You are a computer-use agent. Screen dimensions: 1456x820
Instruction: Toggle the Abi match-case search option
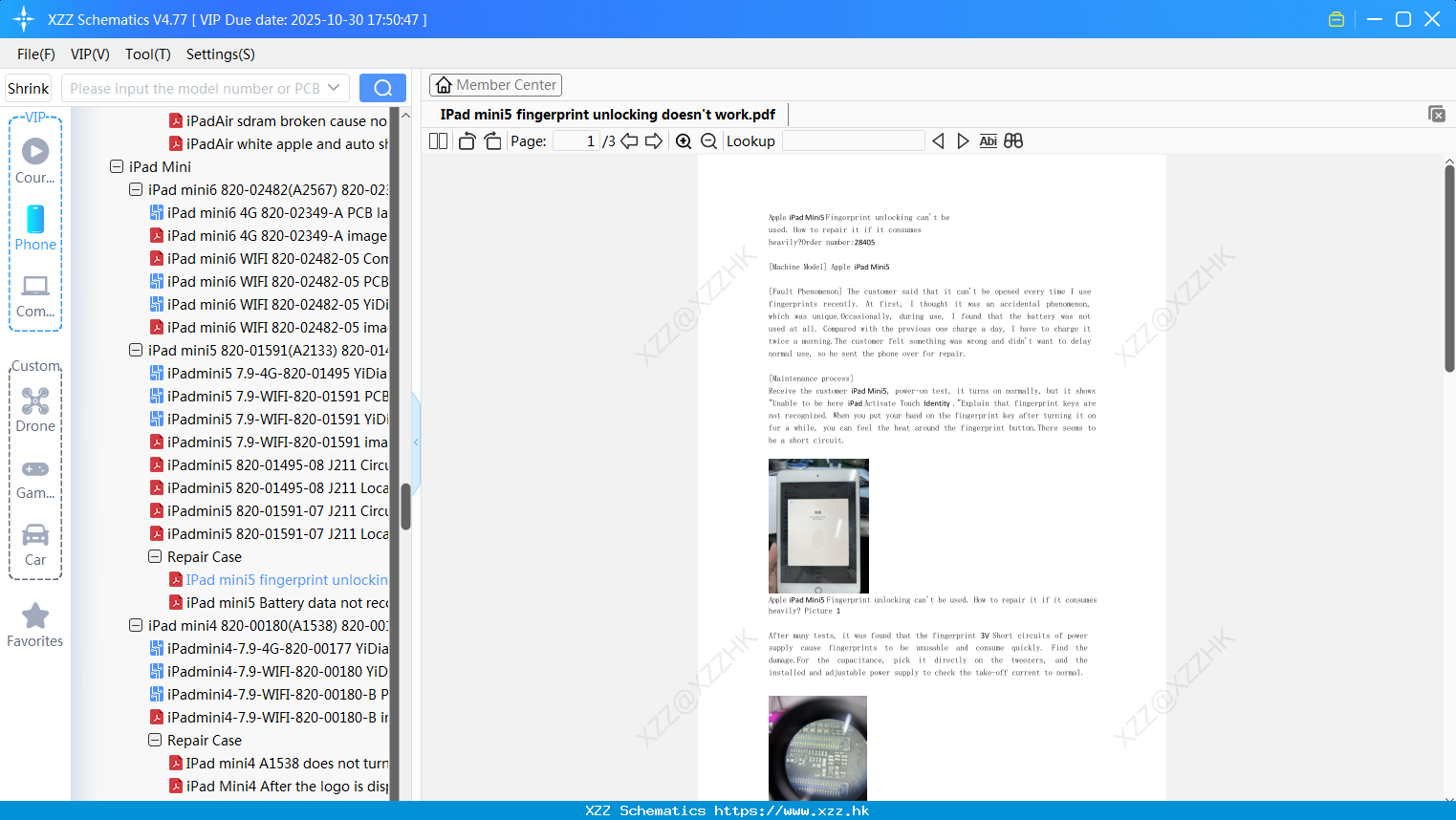tap(988, 141)
